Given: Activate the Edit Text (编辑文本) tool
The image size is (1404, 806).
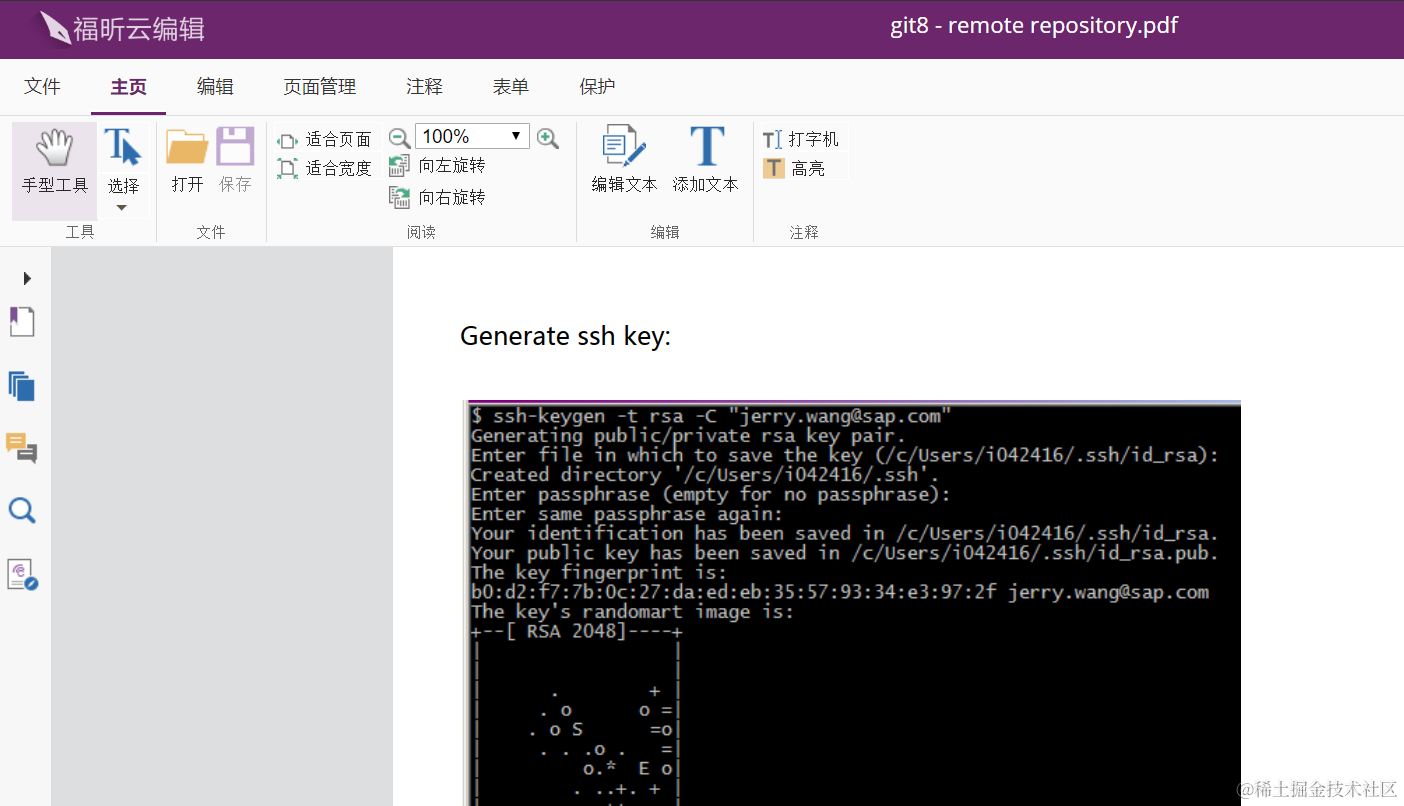Looking at the screenshot, I should pyautogui.click(x=624, y=160).
